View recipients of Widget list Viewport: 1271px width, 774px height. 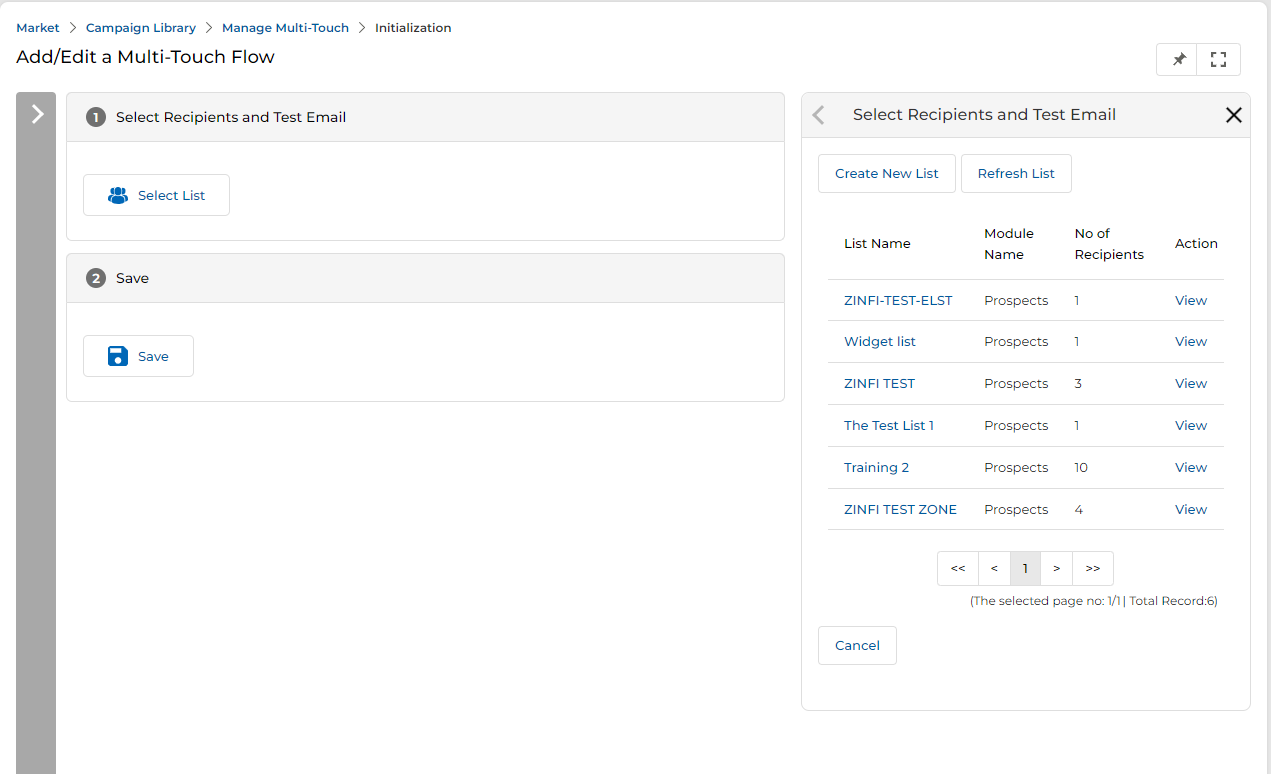(1191, 341)
